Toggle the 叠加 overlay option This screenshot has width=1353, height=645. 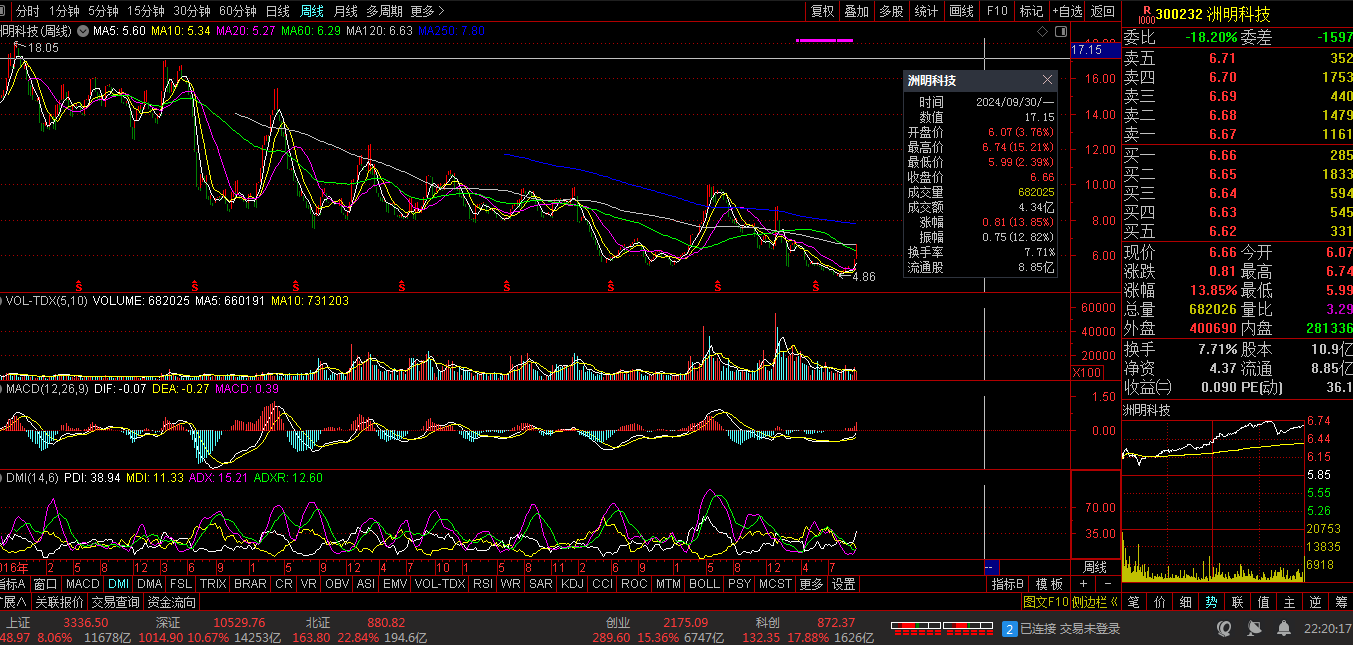point(856,11)
